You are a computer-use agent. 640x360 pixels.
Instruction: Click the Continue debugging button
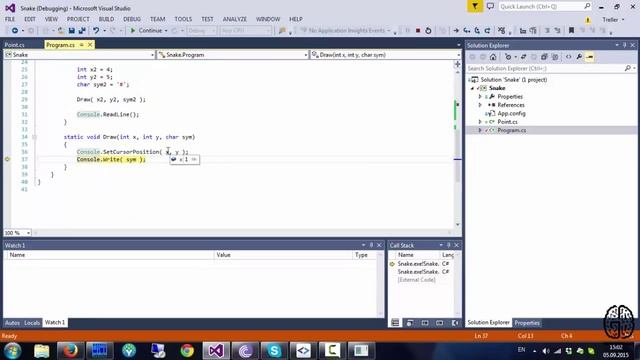(x=146, y=31)
